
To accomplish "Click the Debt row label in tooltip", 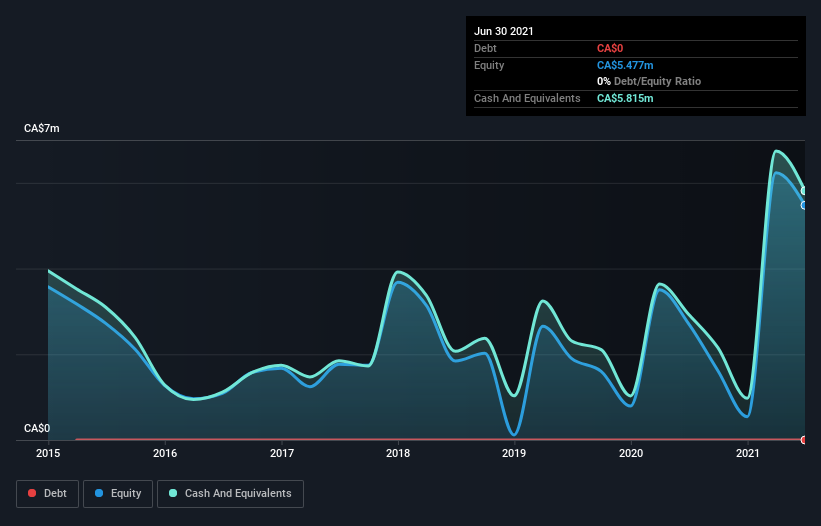I will tap(485, 49).
